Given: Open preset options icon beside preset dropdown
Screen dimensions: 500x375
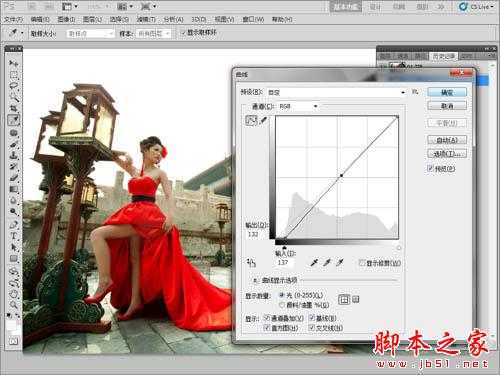Looking at the screenshot, I should [x=415, y=91].
